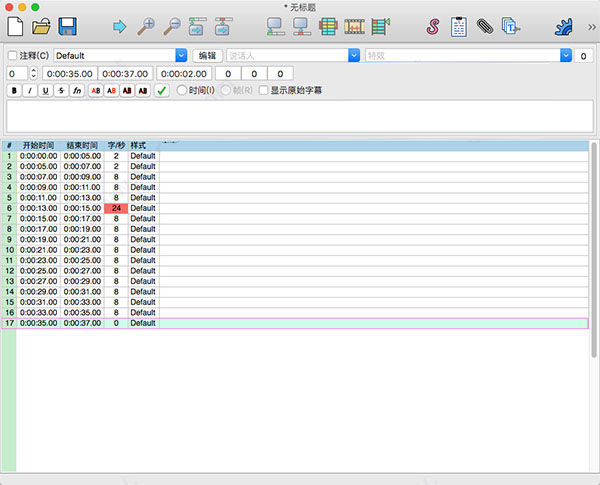
Task: Open script properties notepad icon
Action: click(x=459, y=27)
